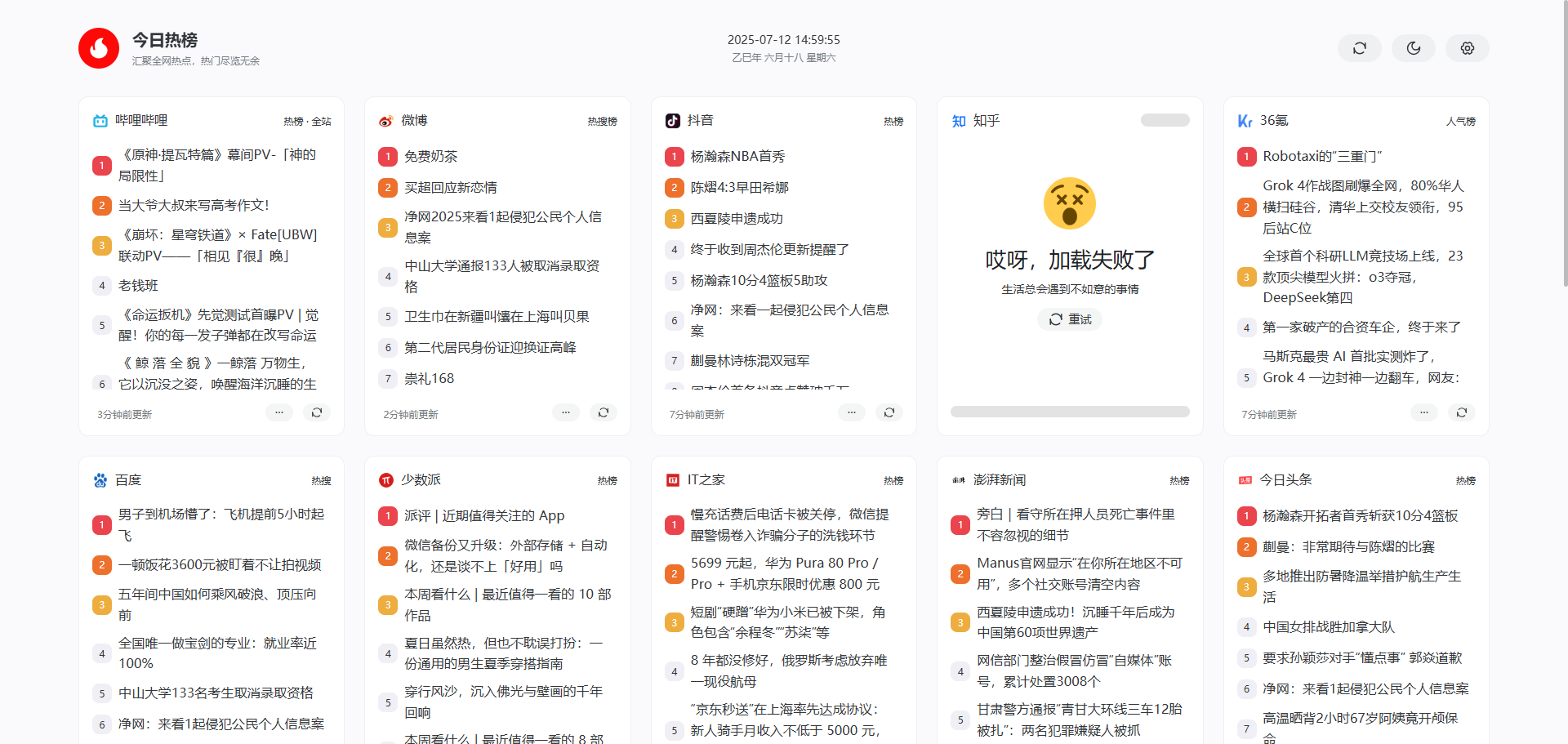Click the 知乎 logo icon
The height and width of the screenshot is (744, 1568).
959,121
